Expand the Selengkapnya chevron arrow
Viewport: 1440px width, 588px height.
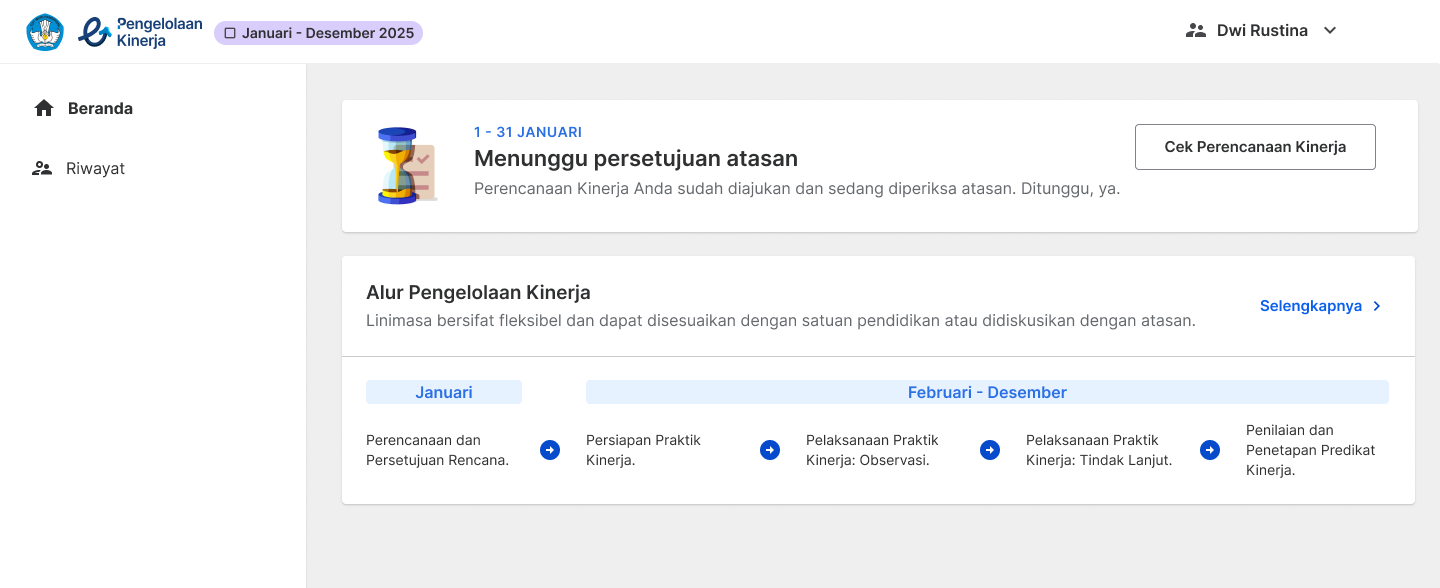[x=1377, y=306]
